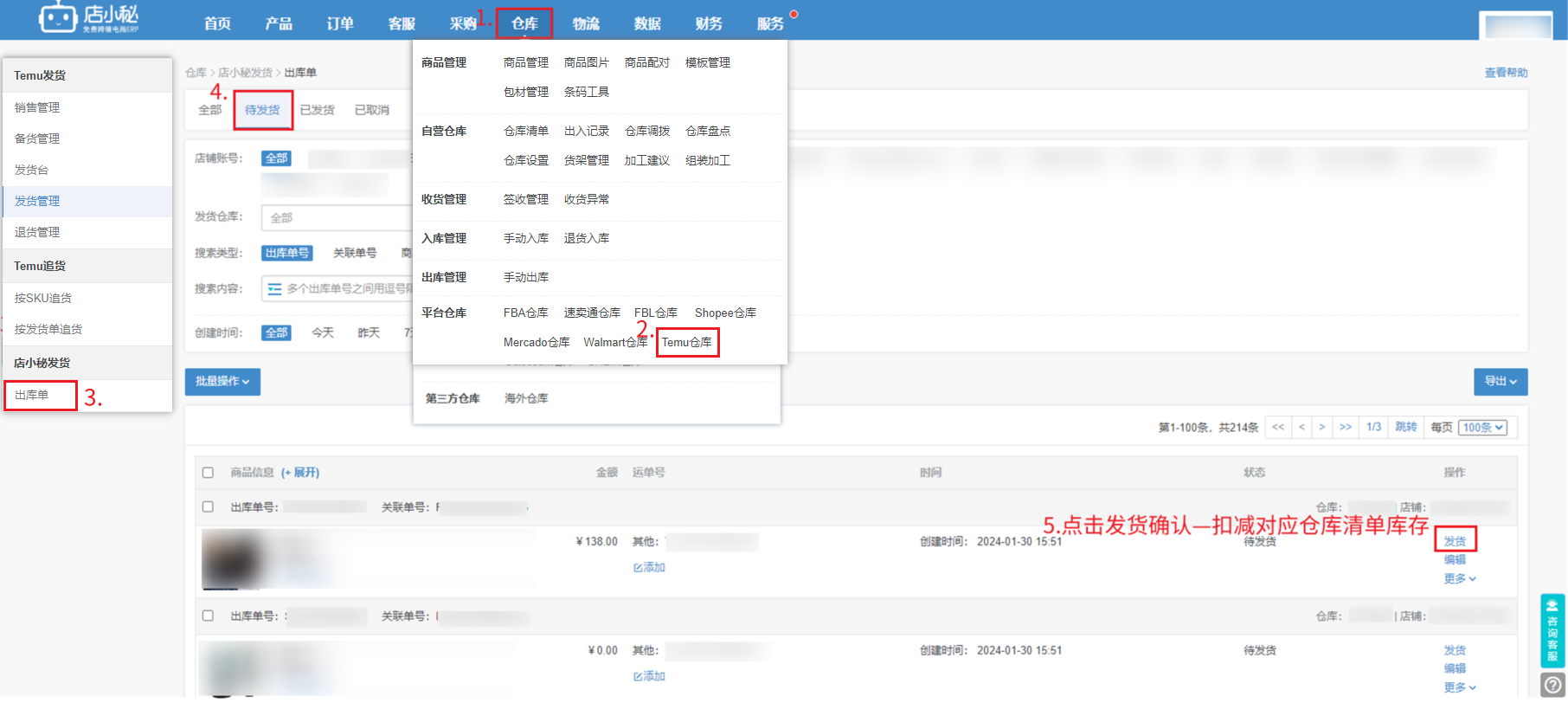Open 海外仓库 under 第三方仓库

[x=526, y=398]
